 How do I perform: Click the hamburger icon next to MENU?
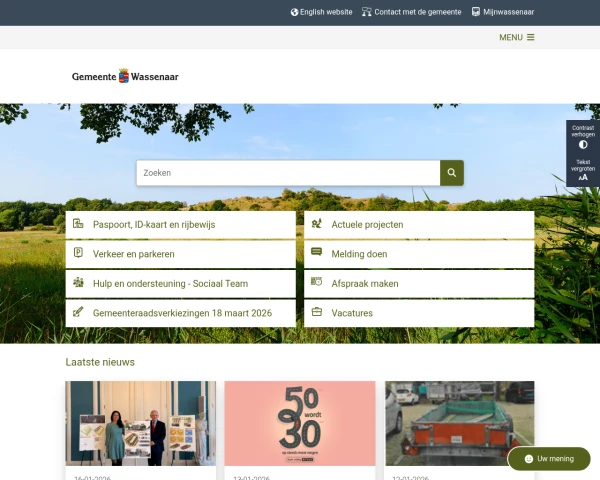click(530, 37)
